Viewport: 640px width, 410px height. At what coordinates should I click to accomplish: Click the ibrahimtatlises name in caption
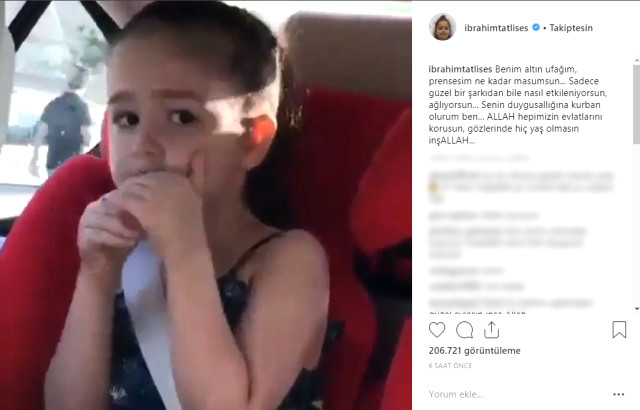(460, 69)
